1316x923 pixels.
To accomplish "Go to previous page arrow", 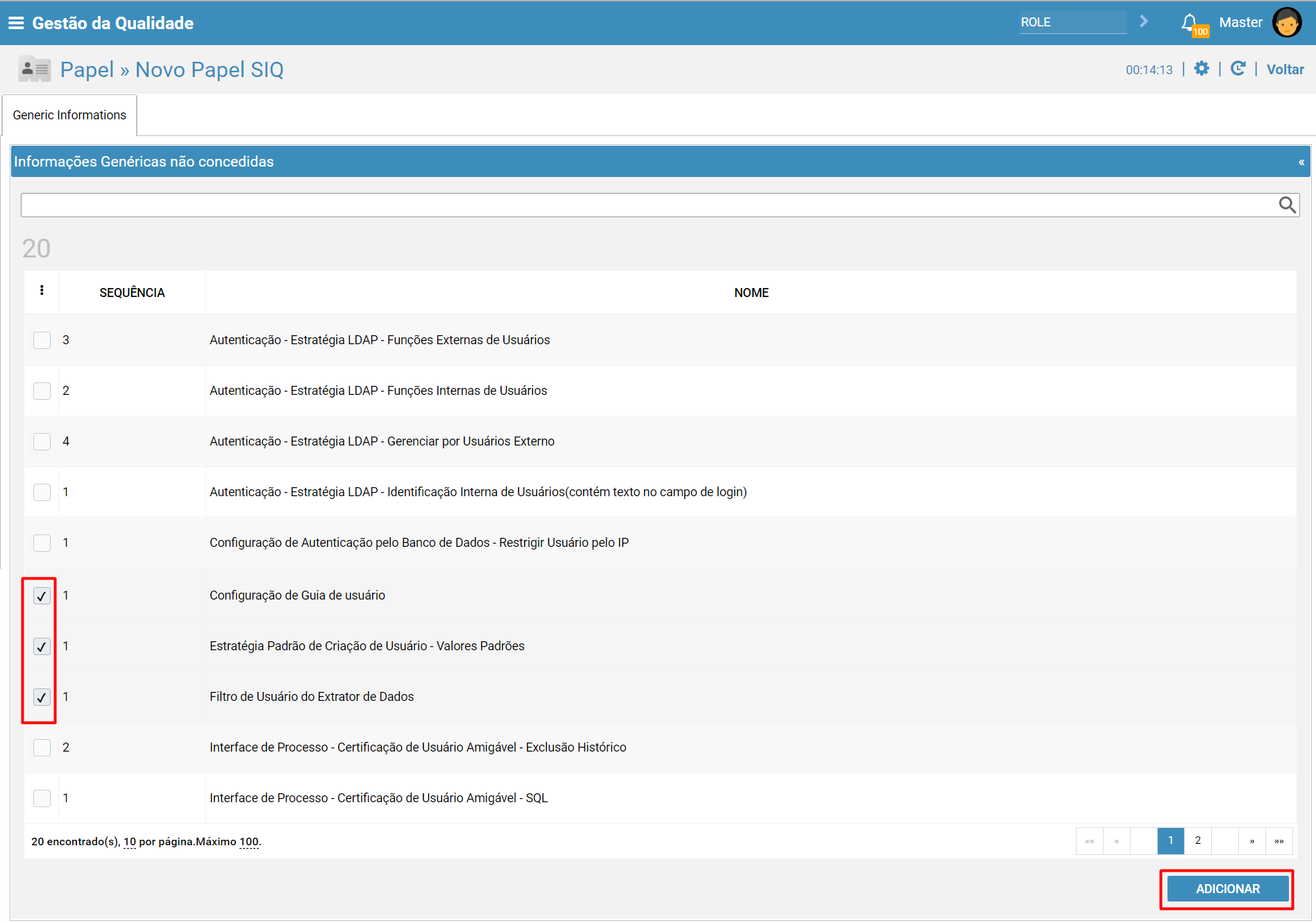I will point(1117,840).
